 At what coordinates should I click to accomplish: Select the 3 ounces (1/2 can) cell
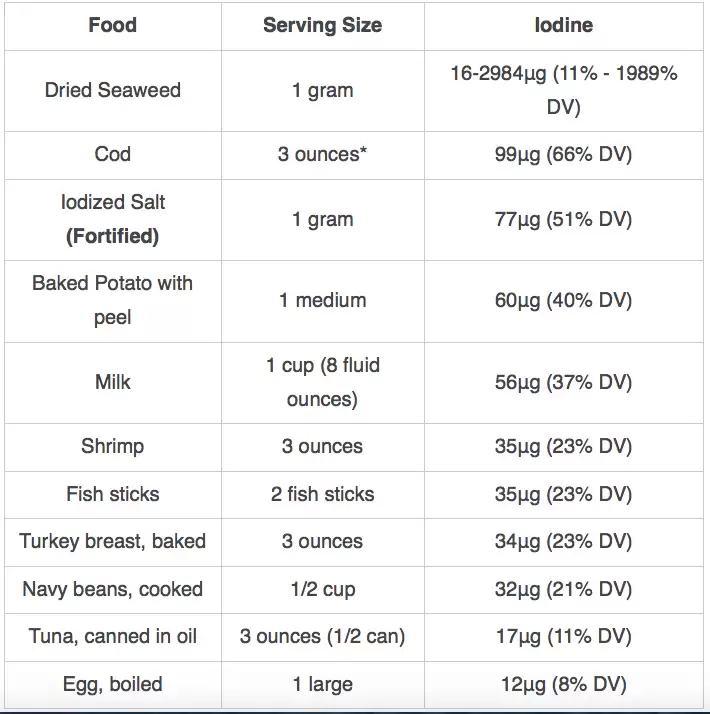point(322,637)
